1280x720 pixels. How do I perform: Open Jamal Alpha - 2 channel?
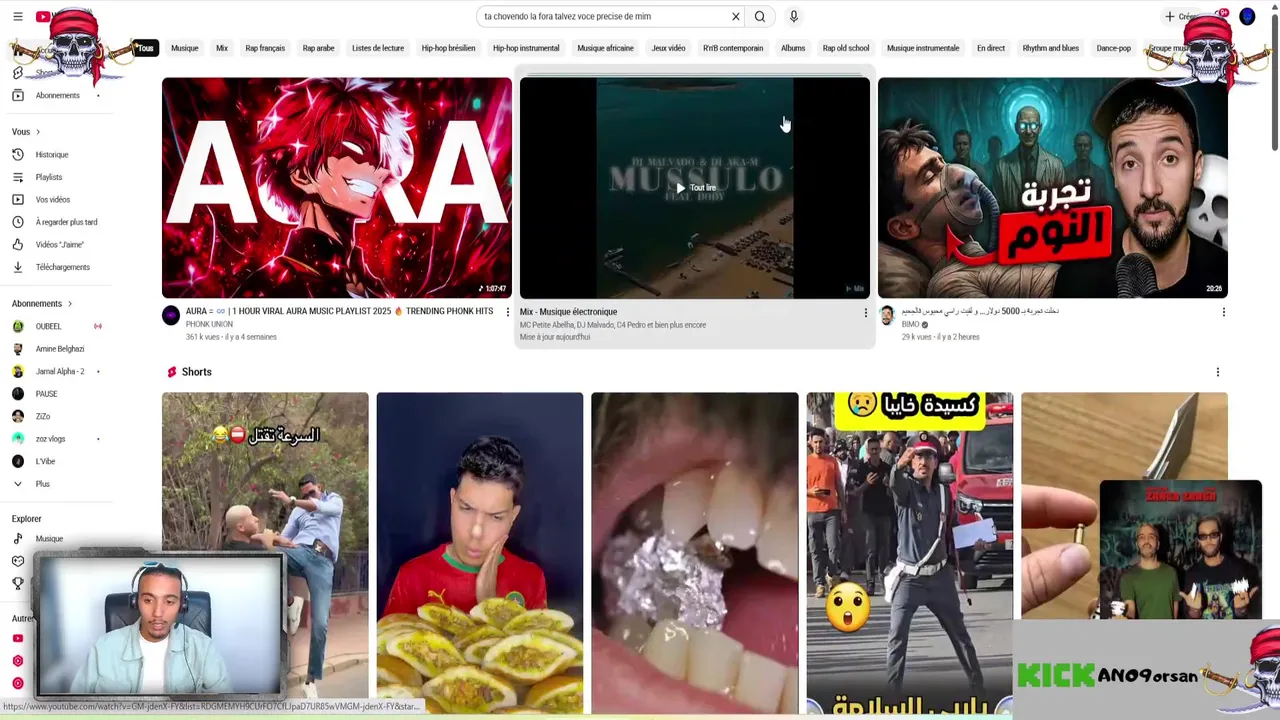[60, 372]
